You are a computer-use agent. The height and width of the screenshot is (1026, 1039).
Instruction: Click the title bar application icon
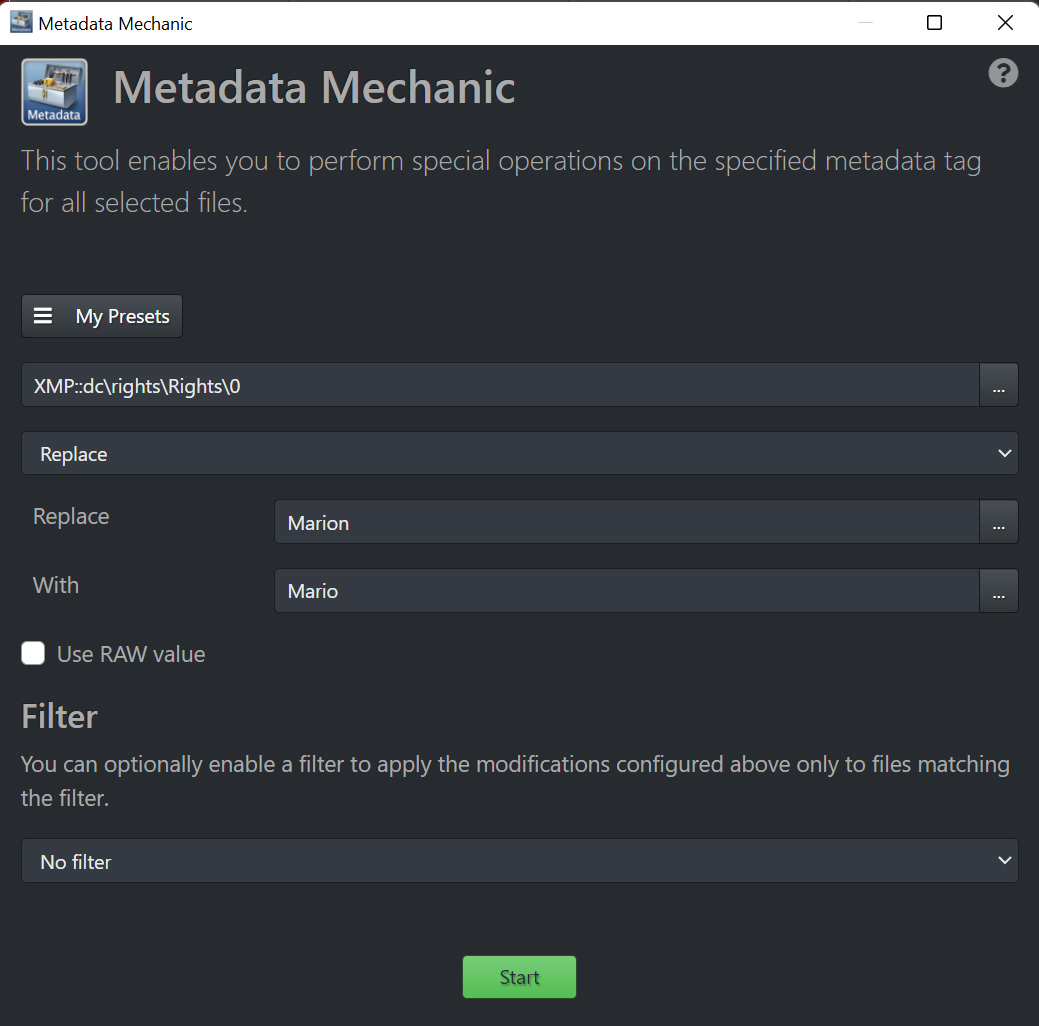20,22
